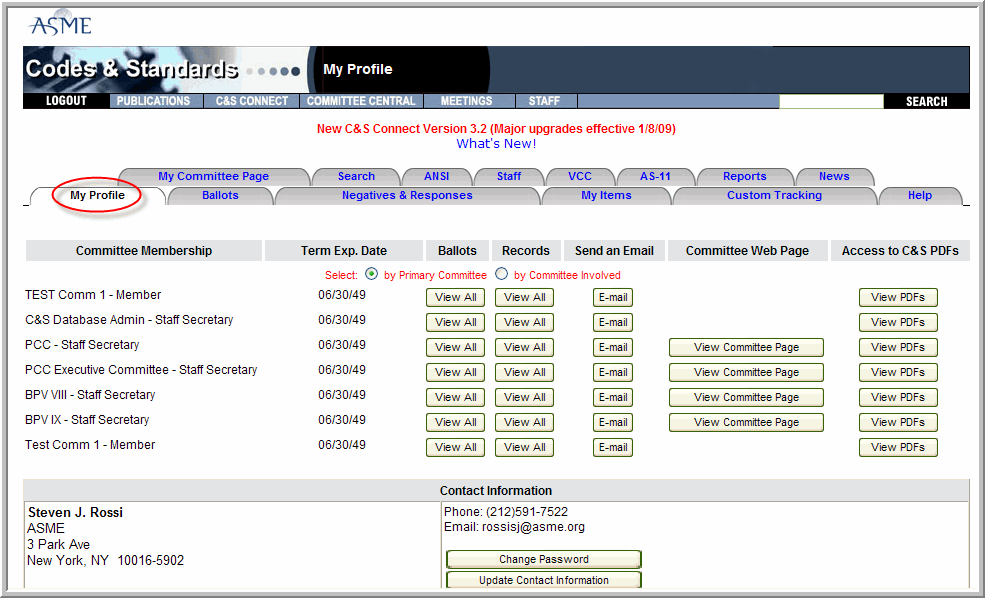Open the C&S CONNECT menu item
The height and width of the screenshot is (598, 985).
tap(251, 101)
